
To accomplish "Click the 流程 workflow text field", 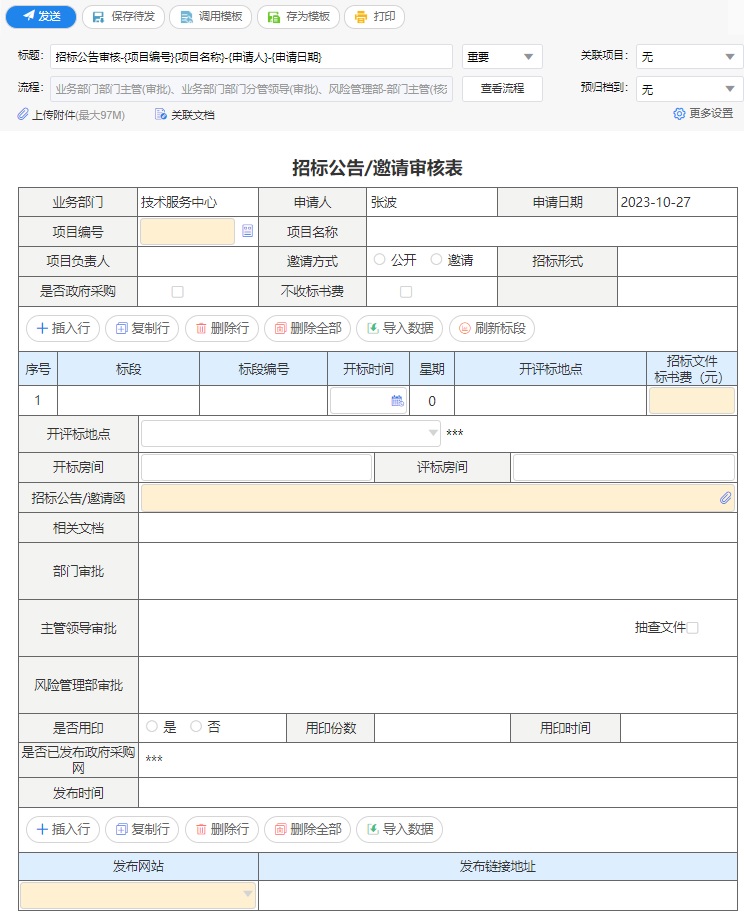I will (x=251, y=89).
